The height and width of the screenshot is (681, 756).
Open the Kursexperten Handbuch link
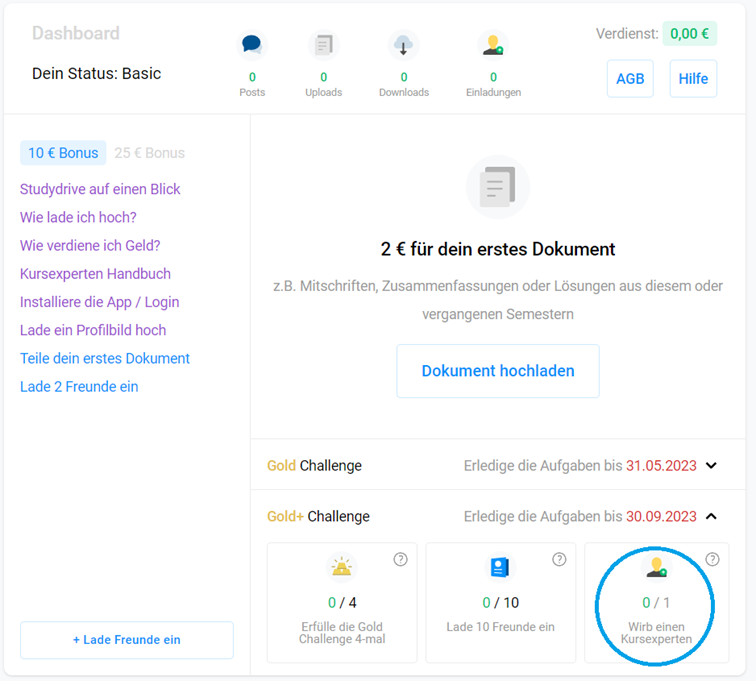coord(95,273)
